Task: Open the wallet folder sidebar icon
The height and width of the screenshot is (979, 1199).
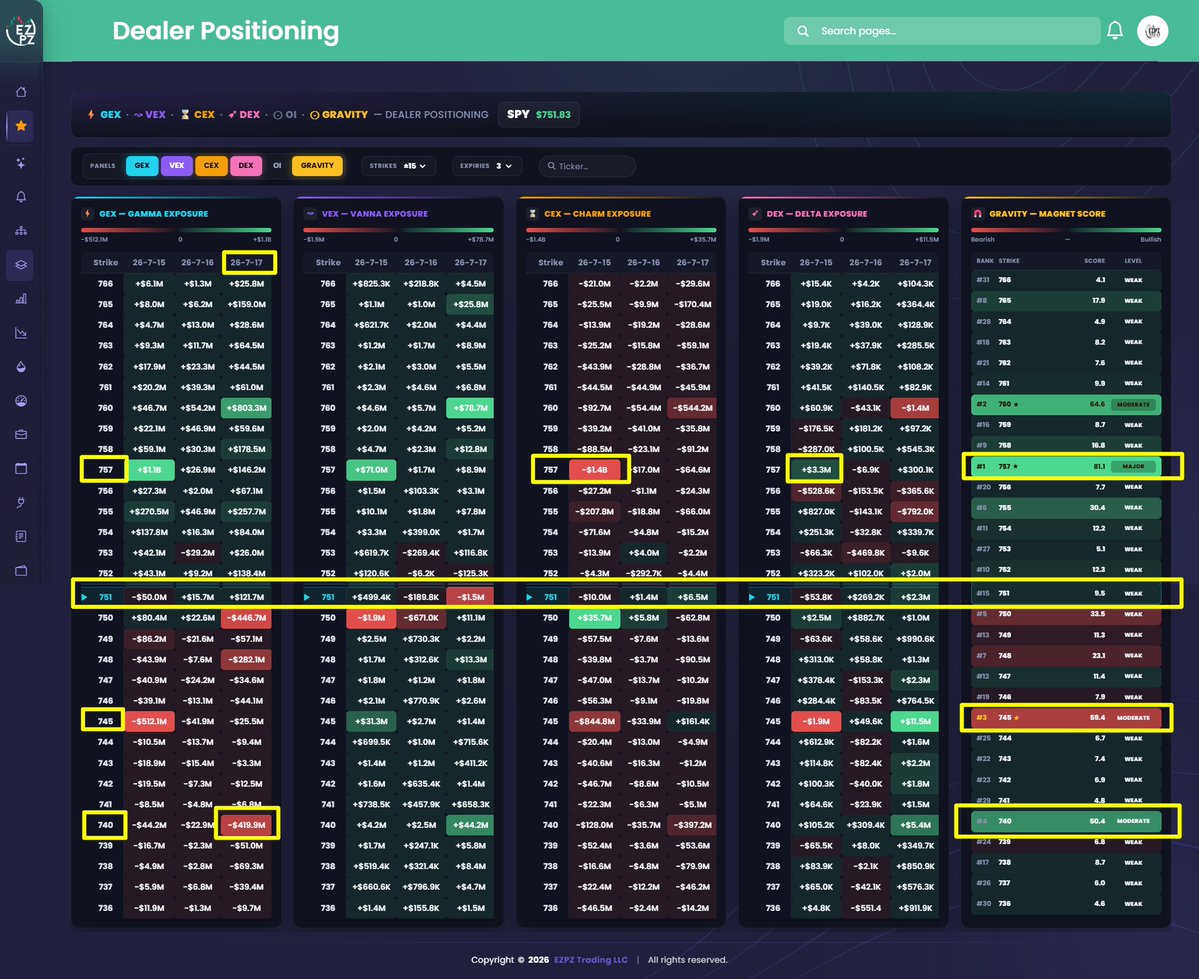Action: pos(21,571)
